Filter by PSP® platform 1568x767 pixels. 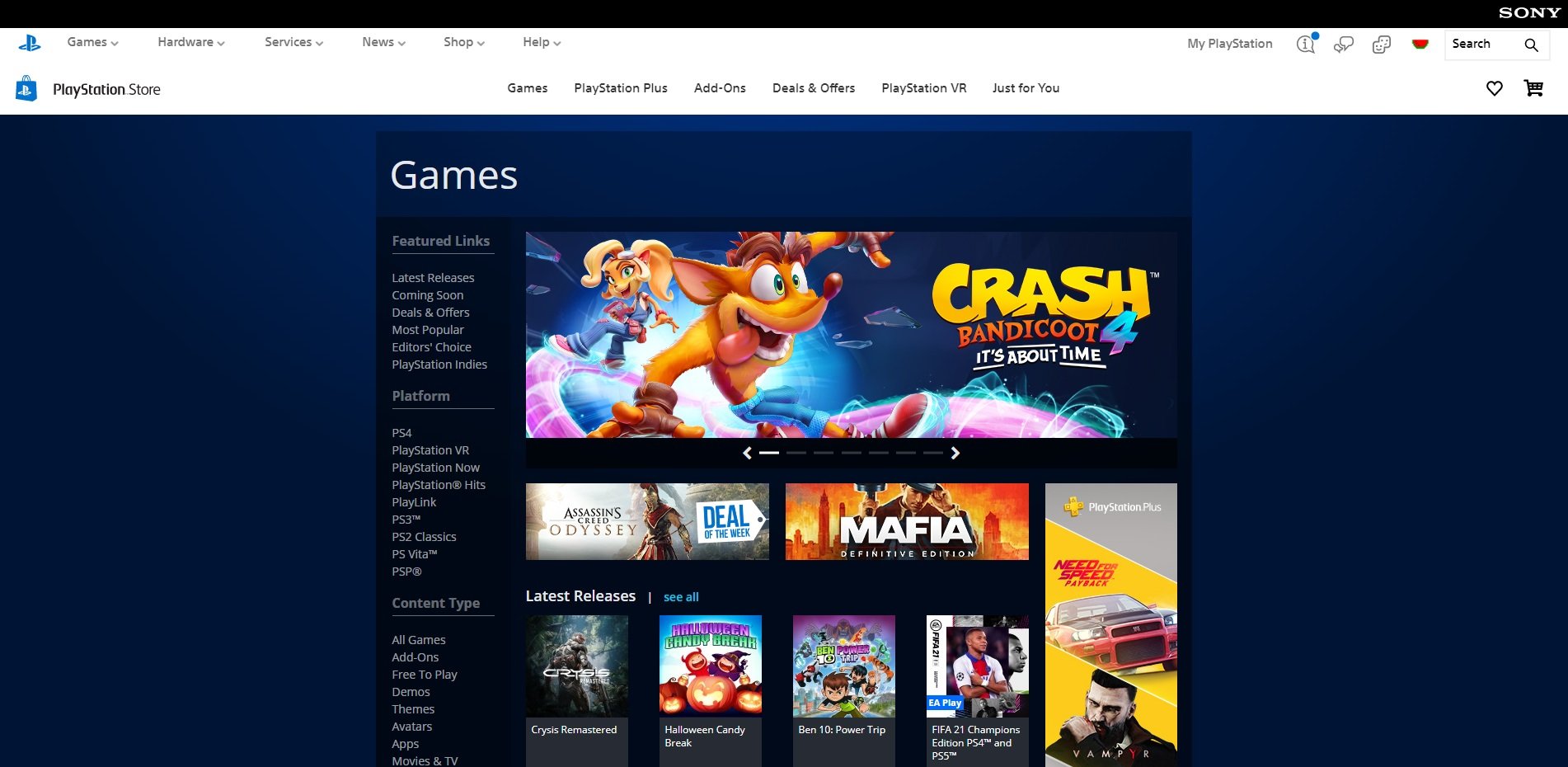[x=406, y=572]
